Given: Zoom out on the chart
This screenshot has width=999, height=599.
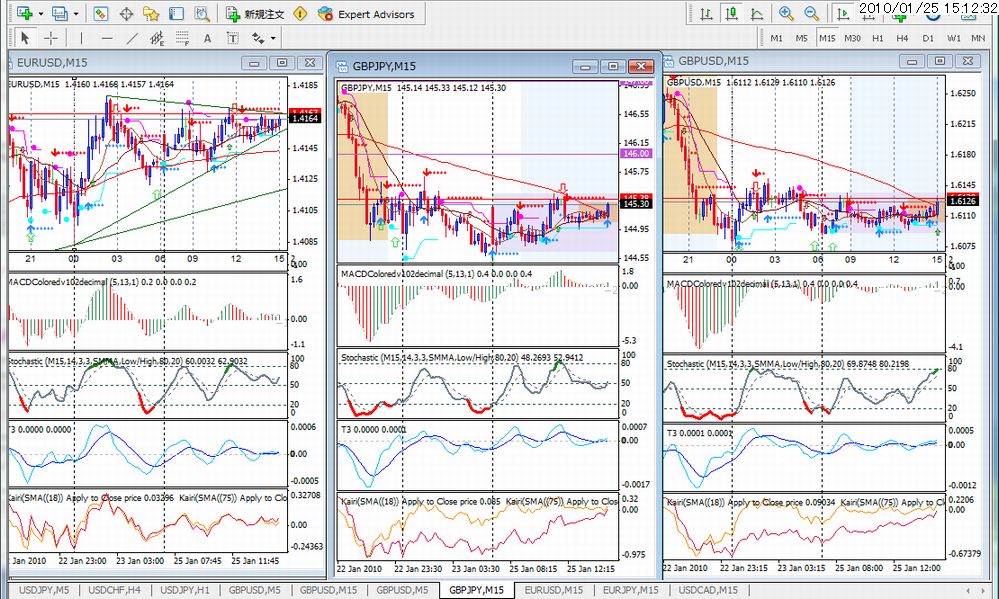Looking at the screenshot, I should coord(811,13).
